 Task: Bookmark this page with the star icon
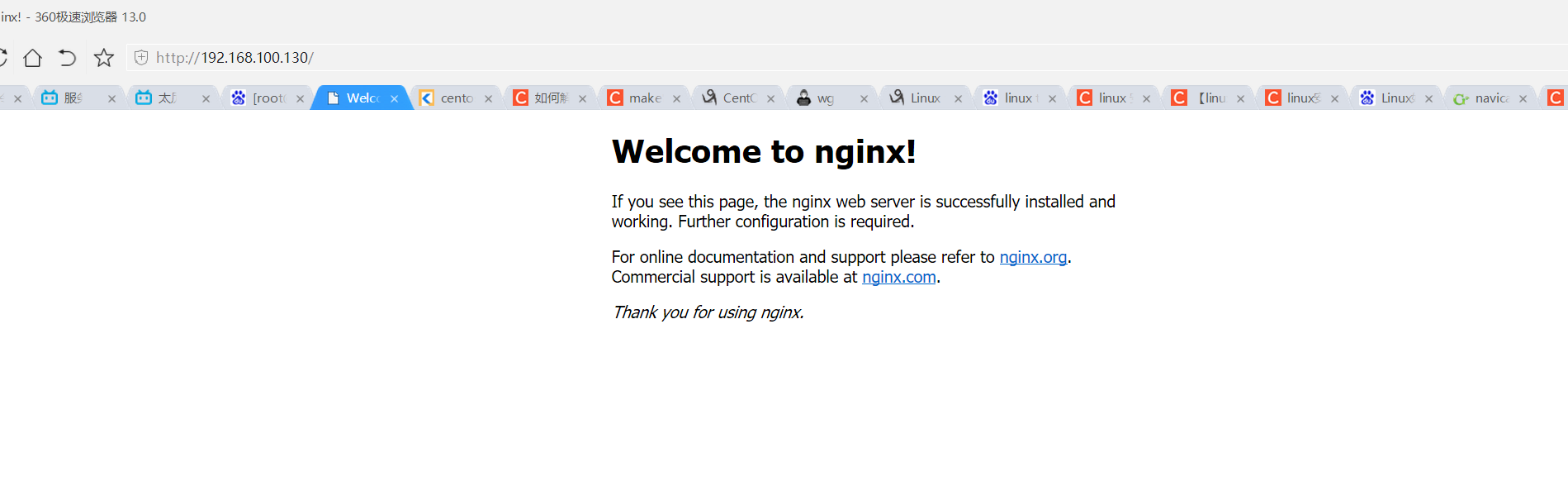coord(103,58)
